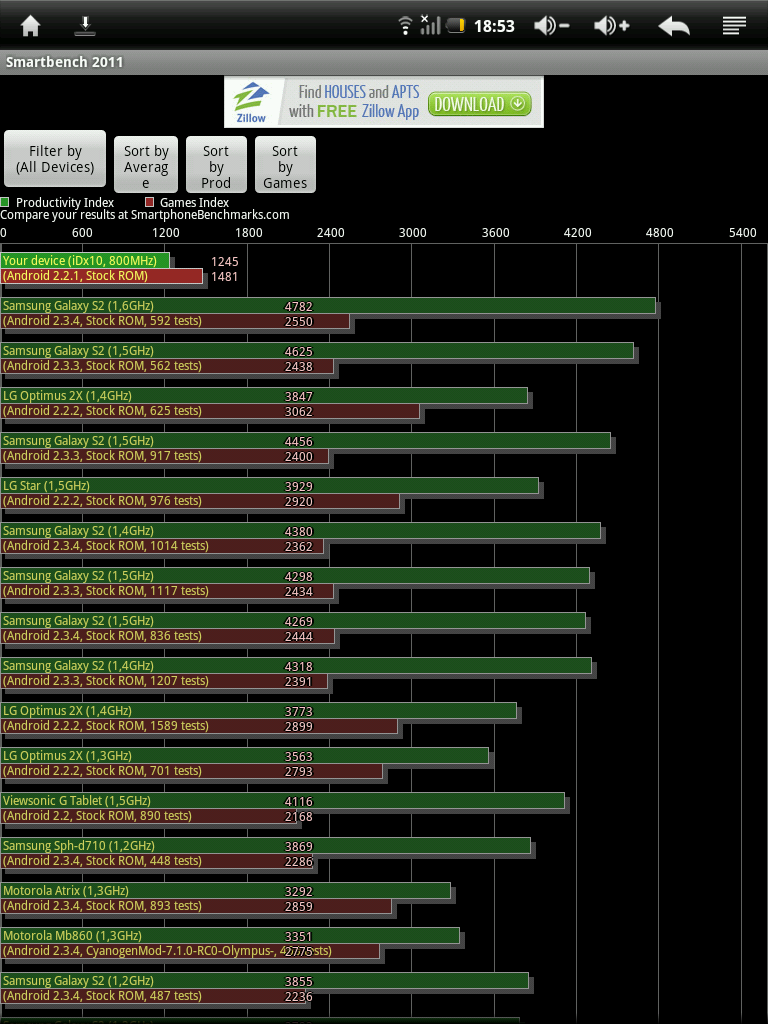Tap the battery status icon

click(x=457, y=26)
